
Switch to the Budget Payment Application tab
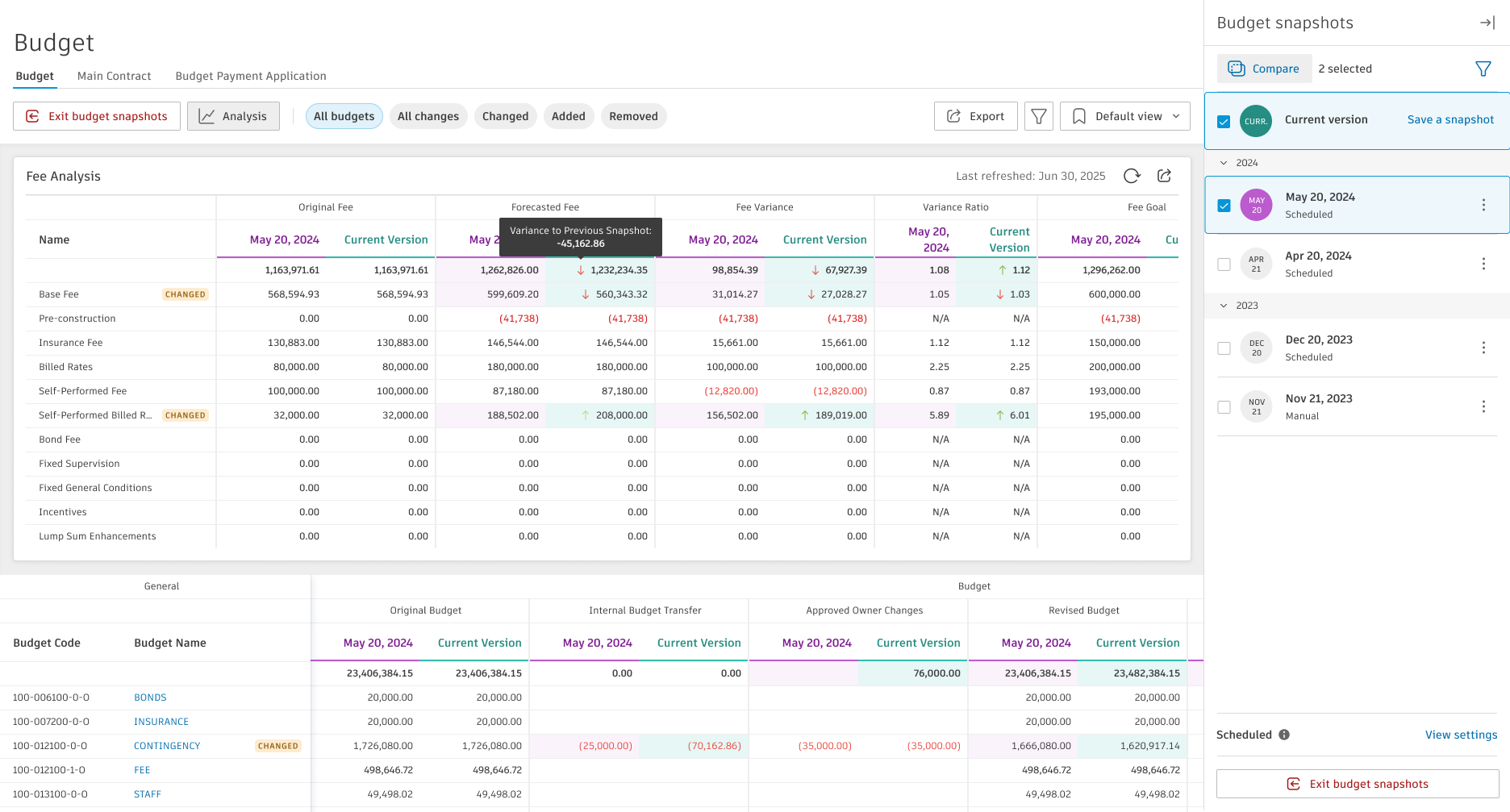click(x=251, y=76)
